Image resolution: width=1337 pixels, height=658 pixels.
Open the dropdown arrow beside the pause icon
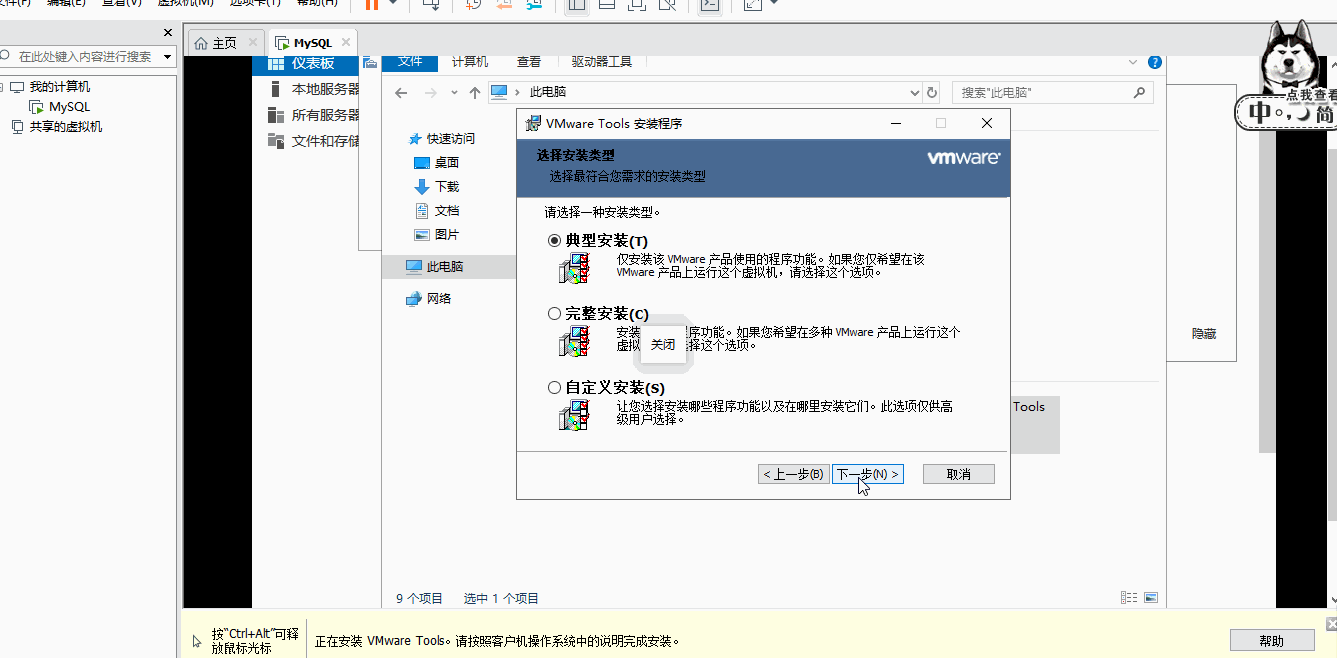[x=392, y=3]
